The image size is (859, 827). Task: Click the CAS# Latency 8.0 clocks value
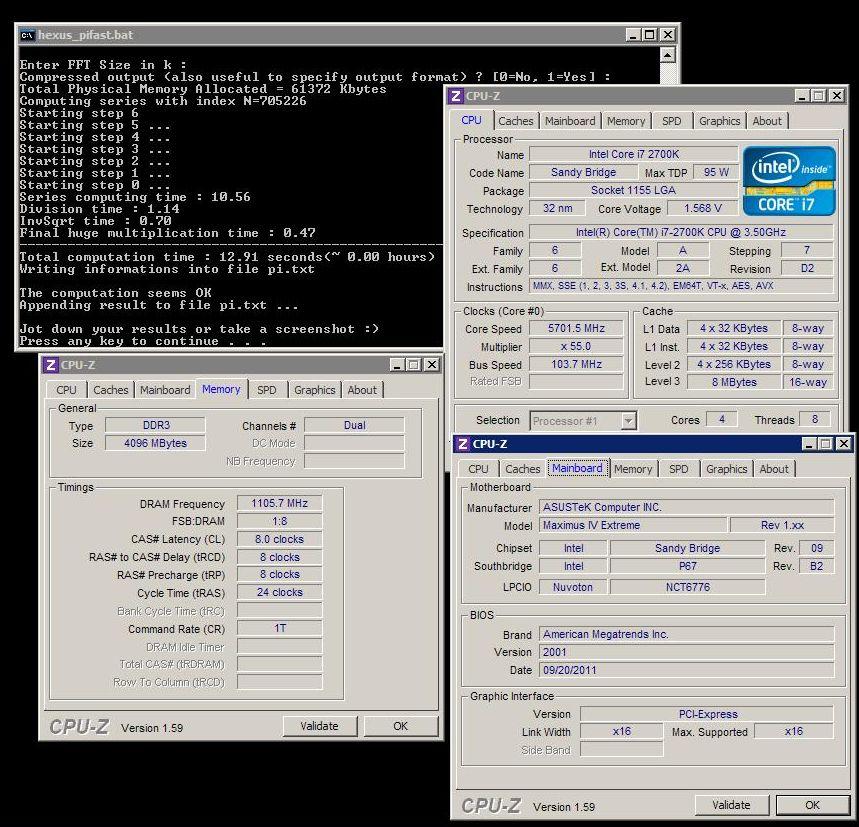tap(279, 539)
